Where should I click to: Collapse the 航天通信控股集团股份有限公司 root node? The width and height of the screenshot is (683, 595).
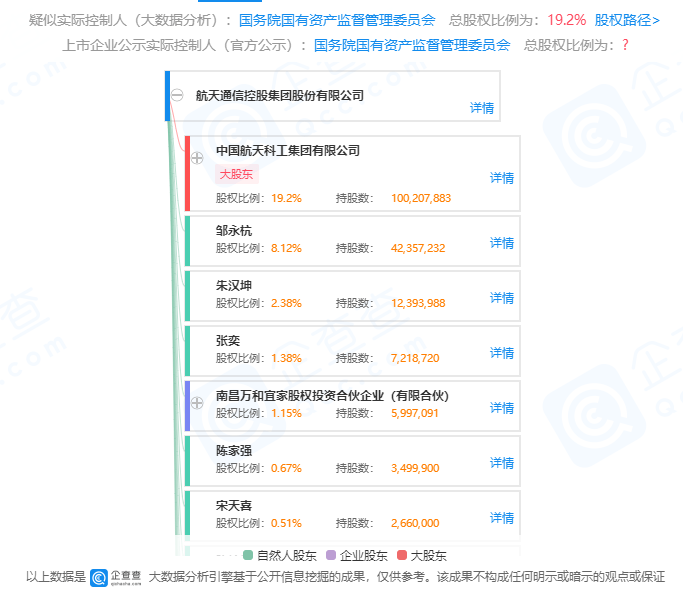point(177,96)
